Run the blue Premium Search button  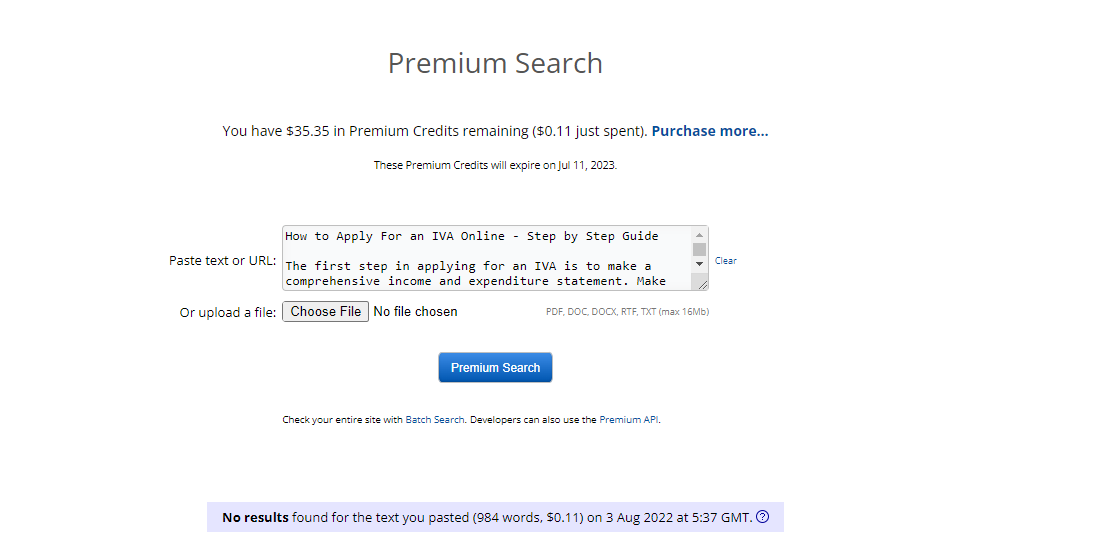(x=495, y=368)
